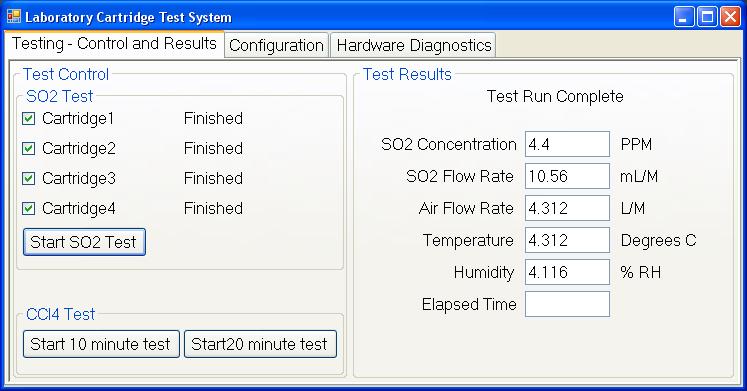Click the SO2 Concentration value field
Screen dimensions: 747x391
click(x=567, y=144)
